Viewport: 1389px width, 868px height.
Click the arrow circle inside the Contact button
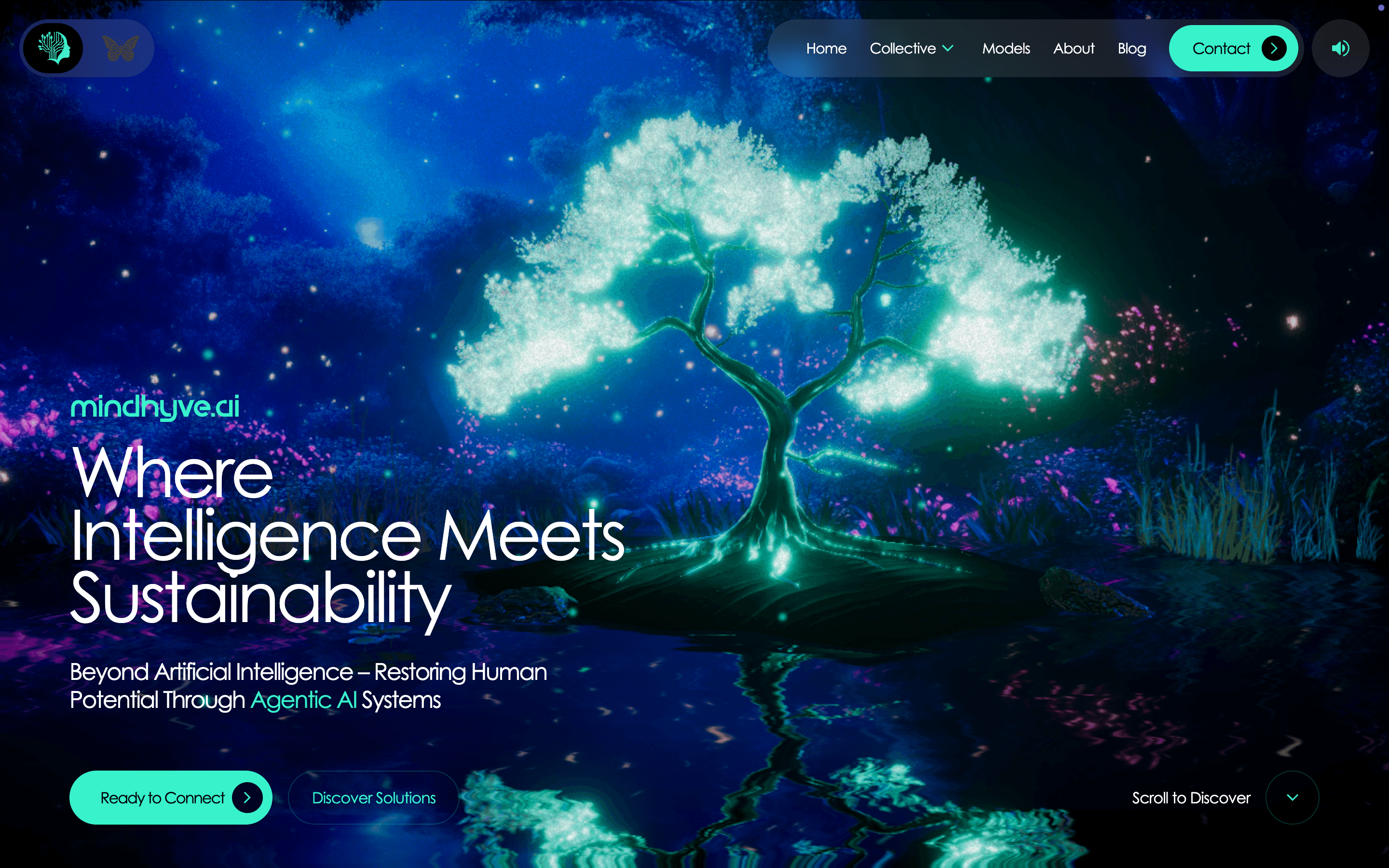pyautogui.click(x=1274, y=48)
